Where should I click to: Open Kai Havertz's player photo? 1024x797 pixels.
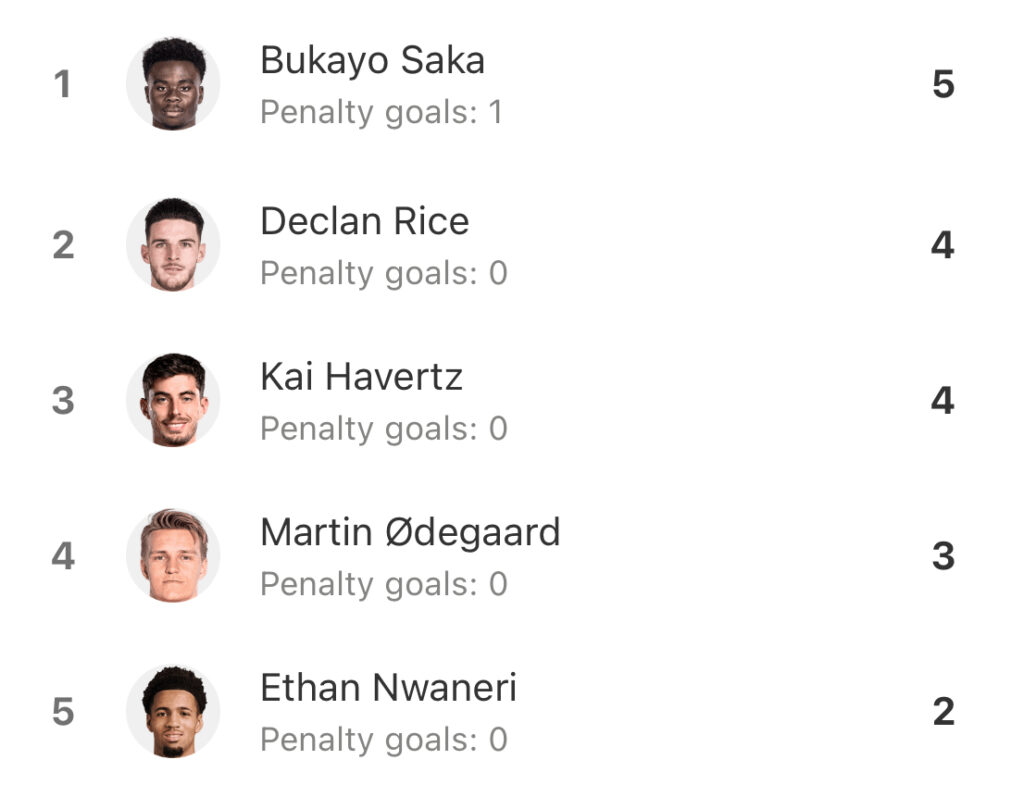tap(173, 400)
